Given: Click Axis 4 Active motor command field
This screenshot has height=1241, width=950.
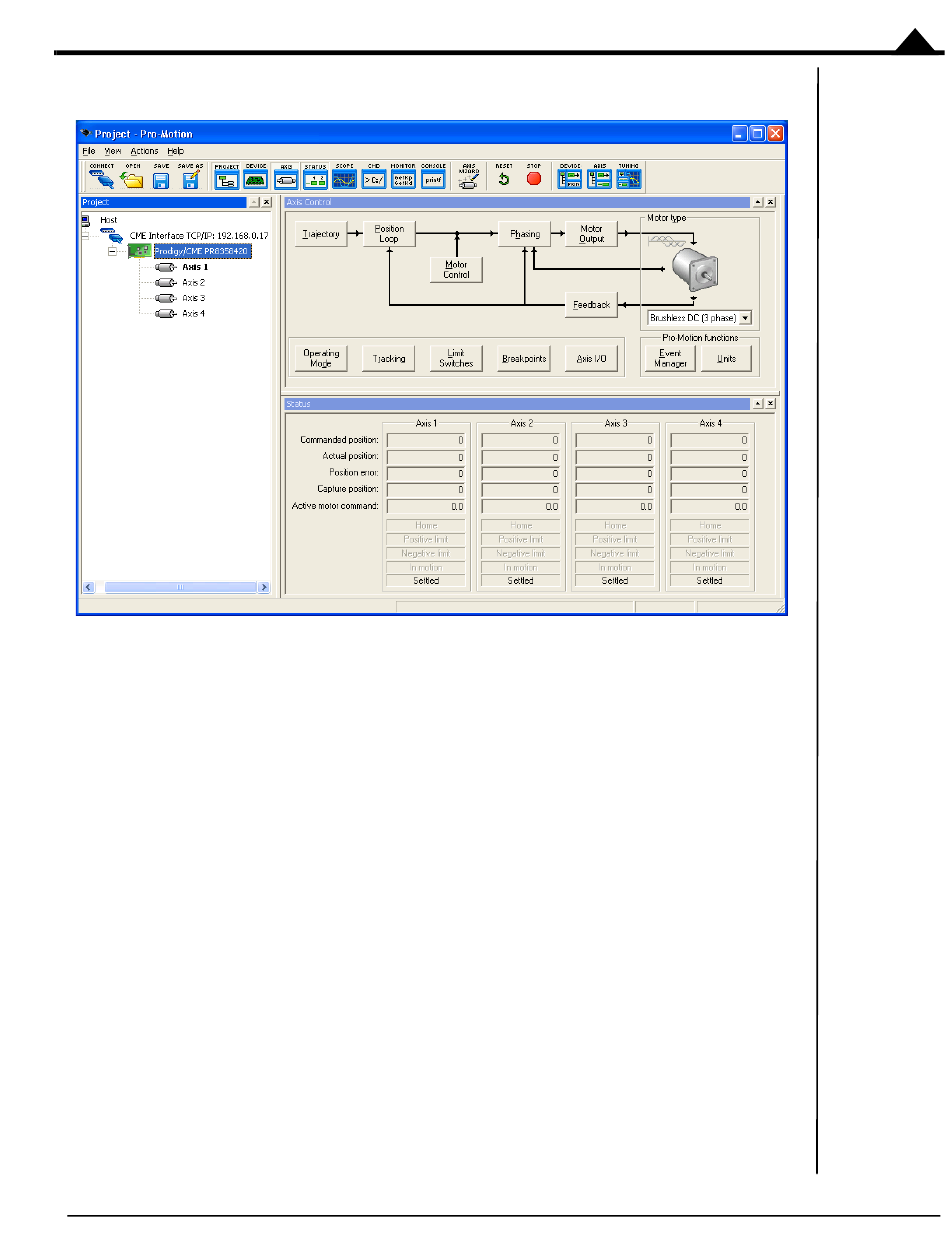Looking at the screenshot, I should click(x=709, y=506).
